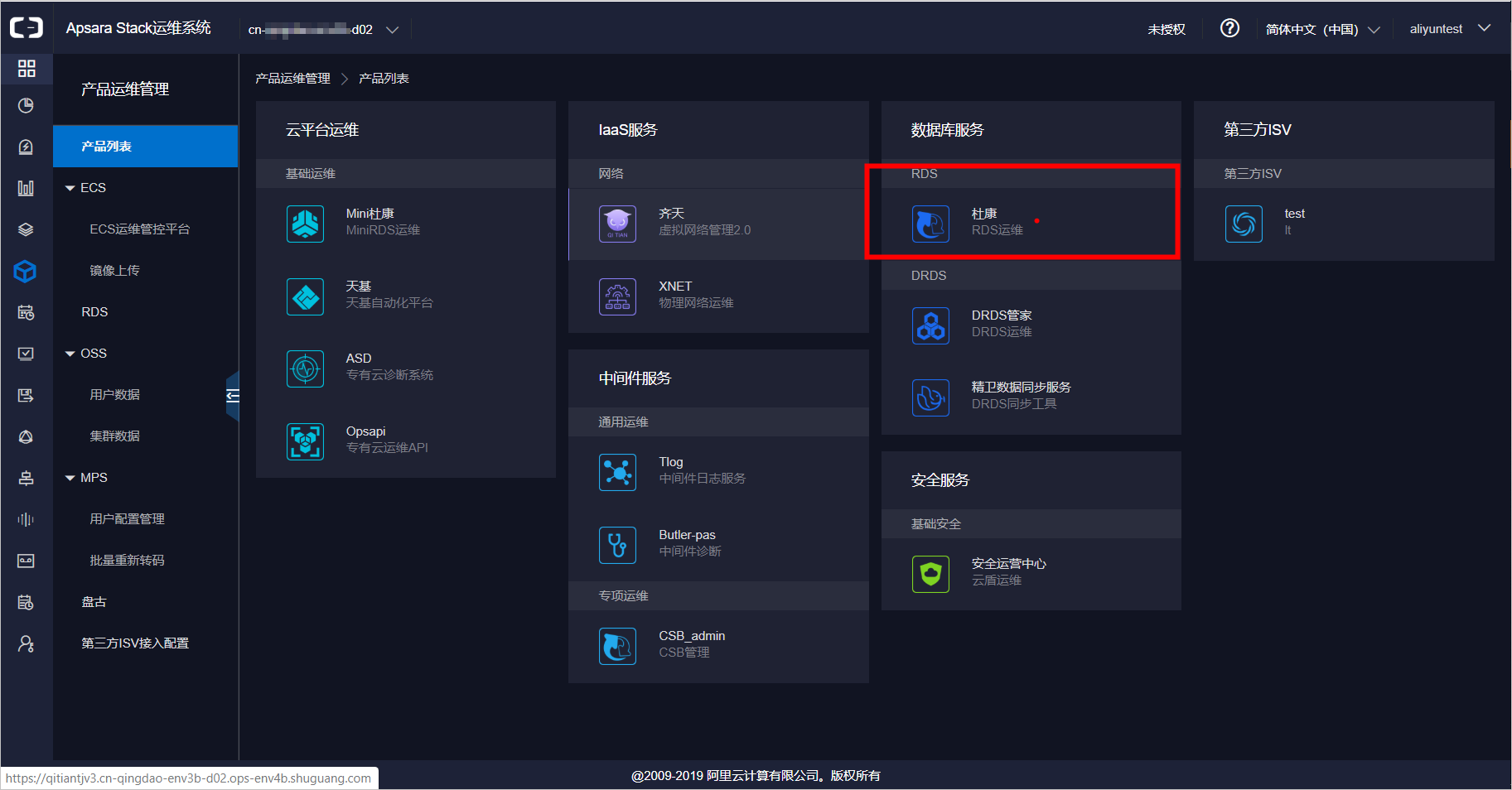1512x790 pixels.
Task: Click the 未授权 link in header
Action: click(x=1167, y=29)
